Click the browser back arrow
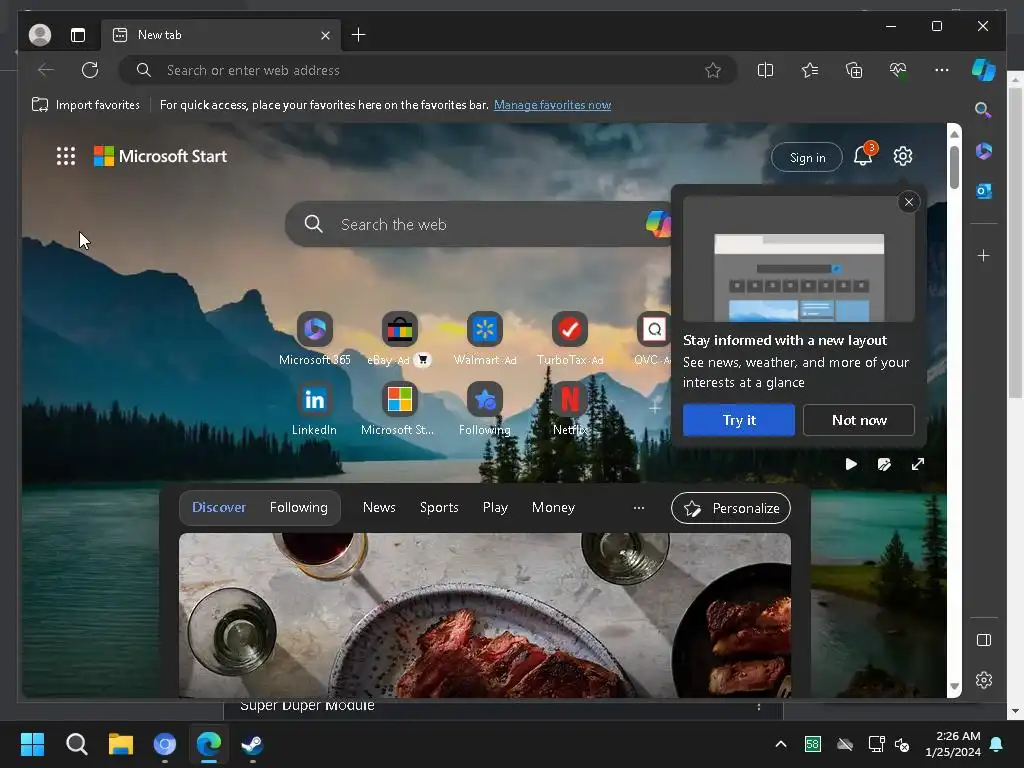 (46, 70)
